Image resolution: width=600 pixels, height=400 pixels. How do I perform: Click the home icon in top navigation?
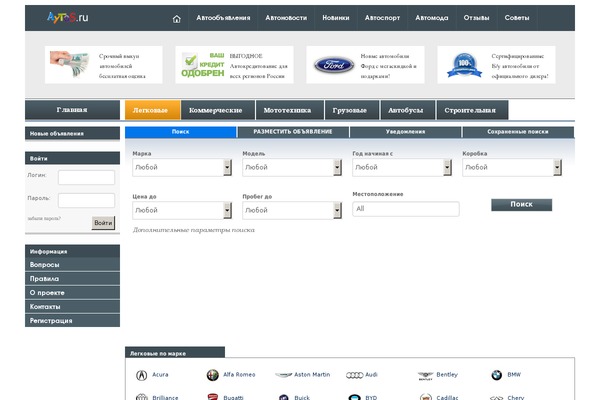[176, 18]
